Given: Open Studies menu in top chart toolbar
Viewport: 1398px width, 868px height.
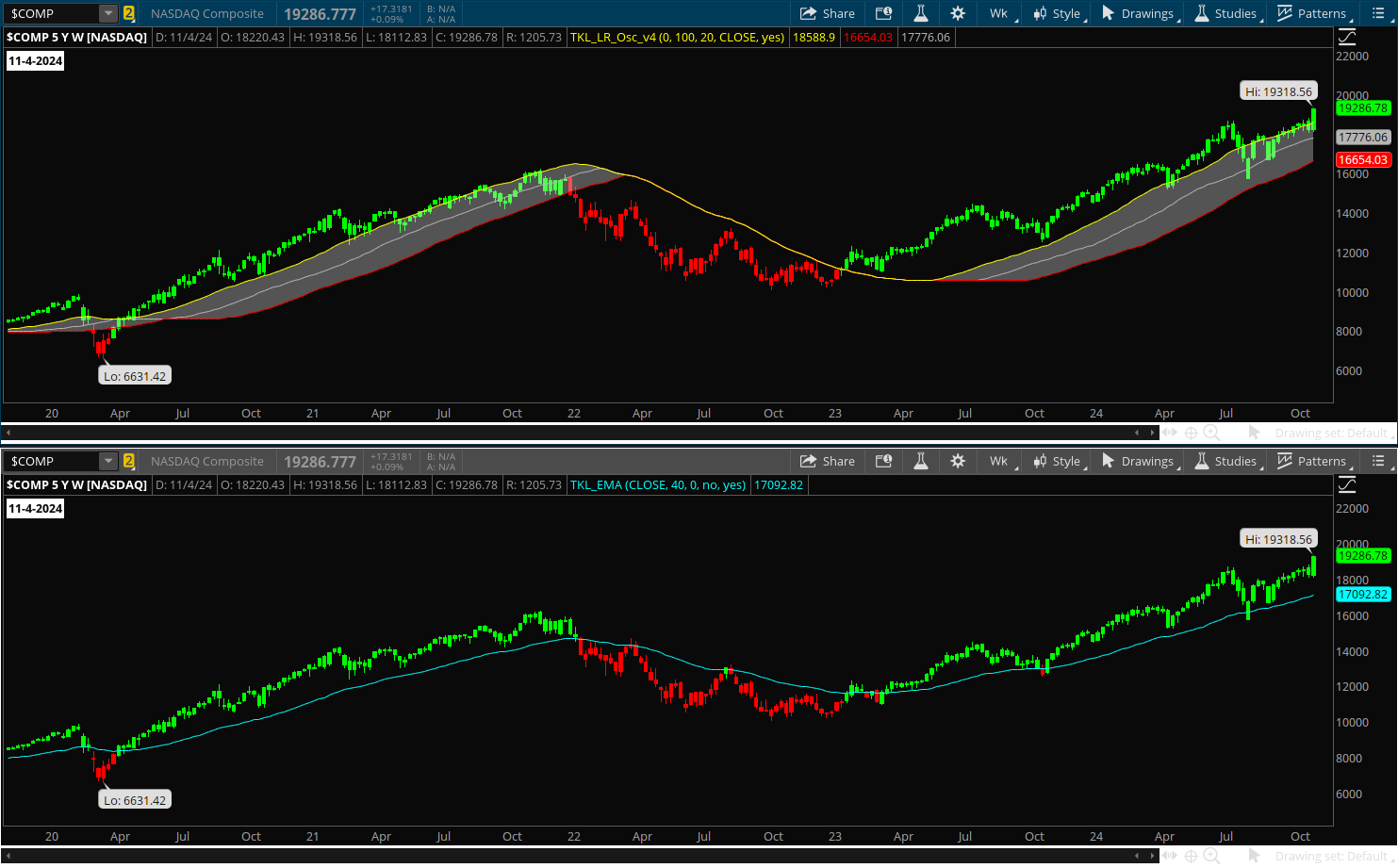Looking at the screenshot, I should click(1226, 13).
